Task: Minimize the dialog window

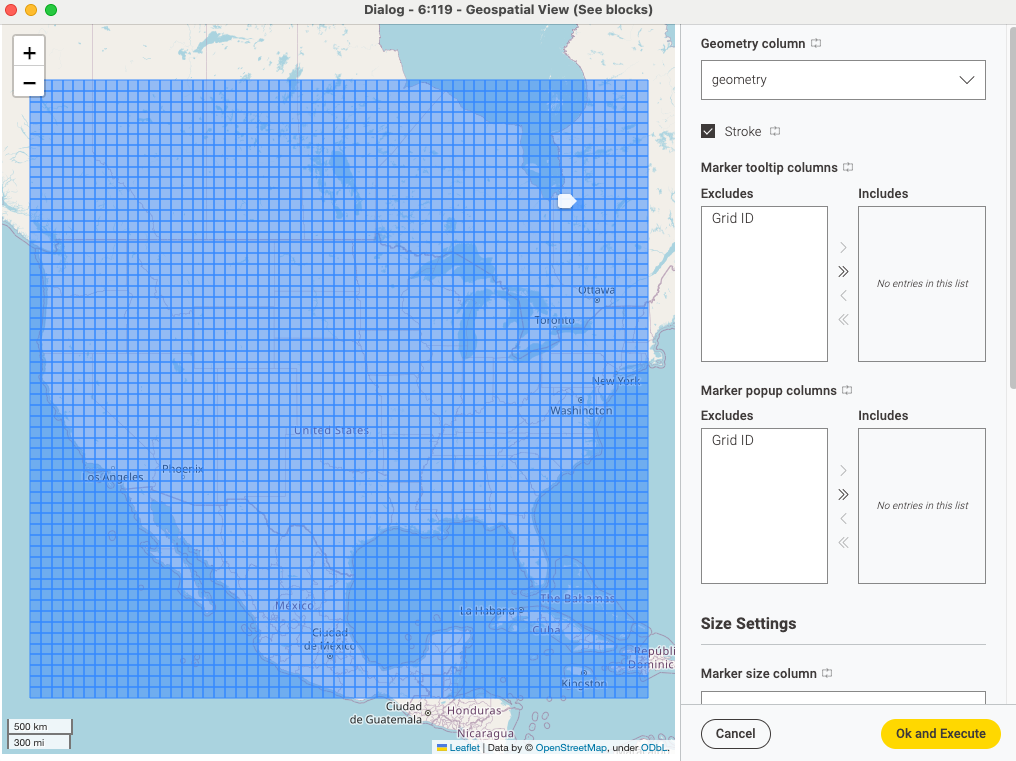Action: coord(31,10)
